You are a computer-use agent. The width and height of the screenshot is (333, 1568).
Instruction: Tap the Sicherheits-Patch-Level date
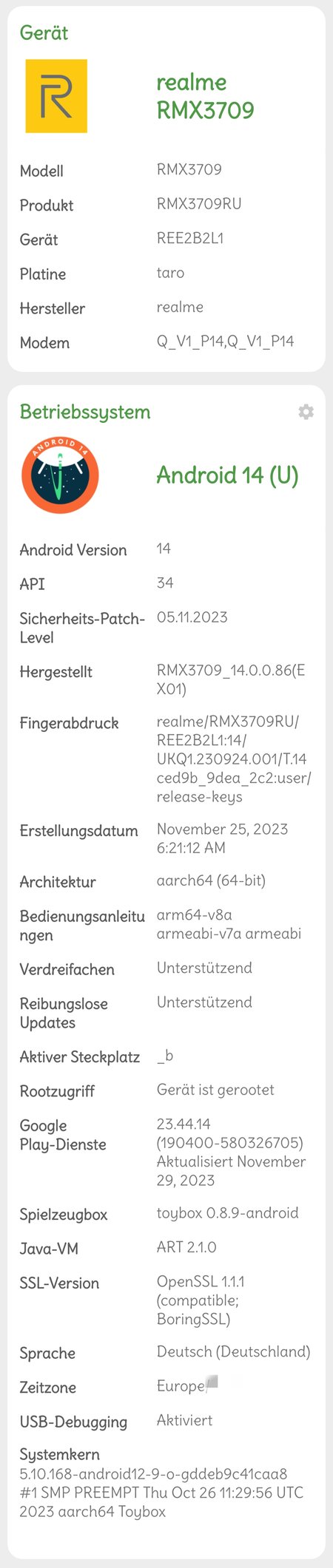point(192,617)
